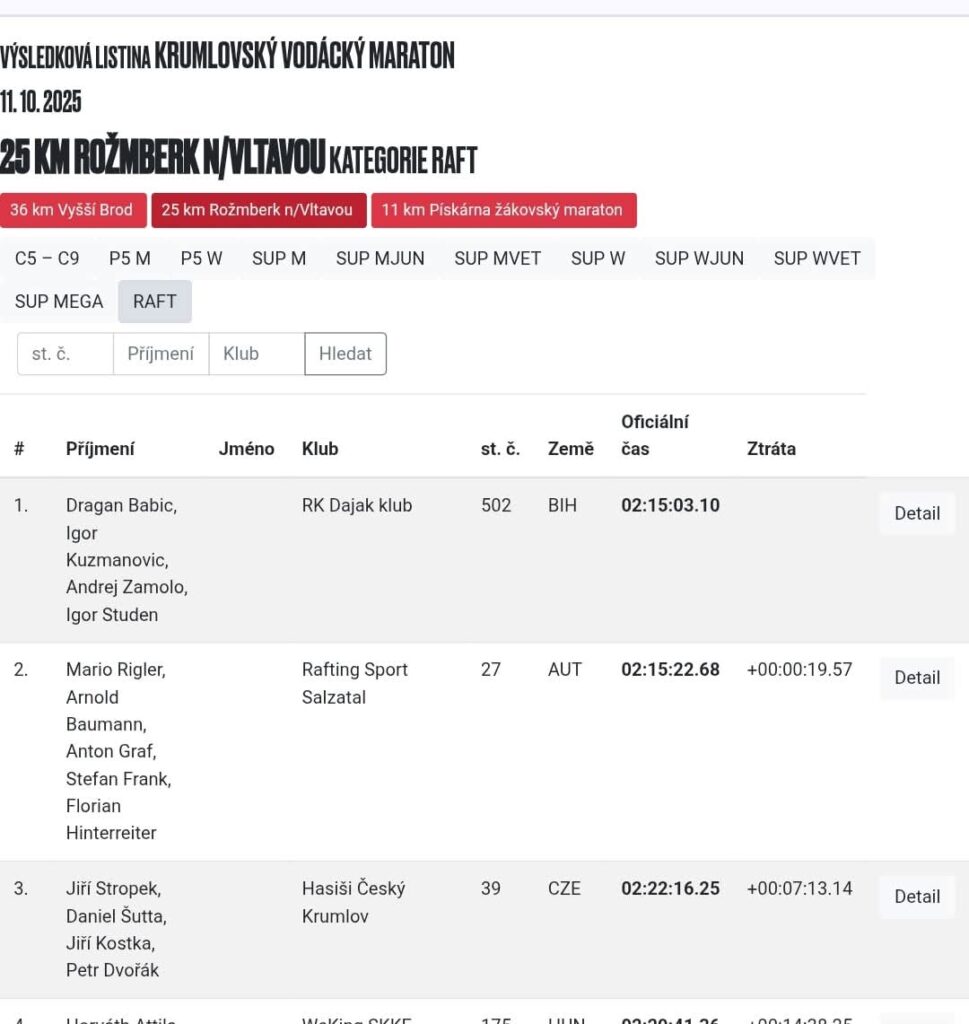Select the RAFT category tab
Image resolution: width=969 pixels, height=1024 pixels.
154,301
